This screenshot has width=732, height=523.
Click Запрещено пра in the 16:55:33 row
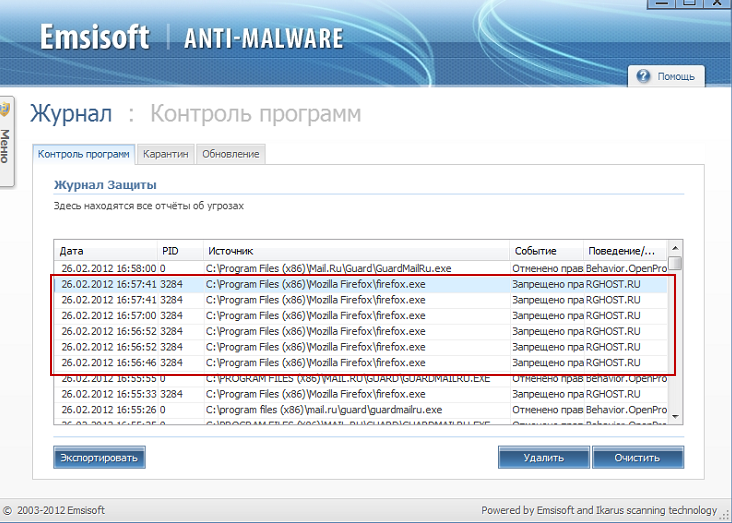coord(548,394)
